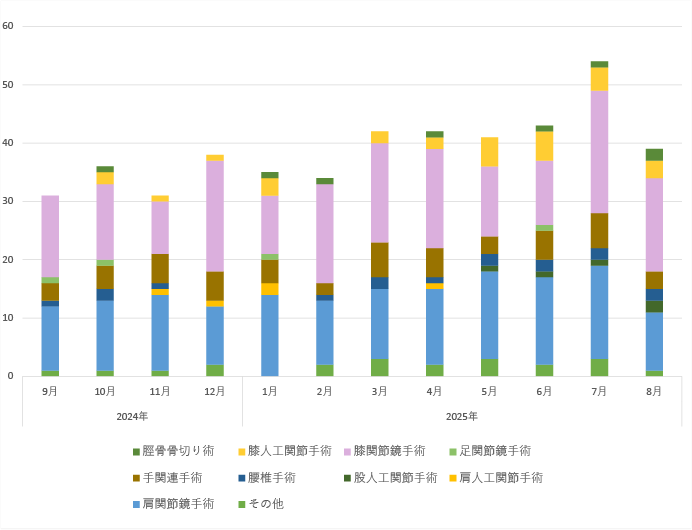Click the 膝人工関節手術 legend color marker
This screenshot has width=692, height=530.
coord(241,451)
